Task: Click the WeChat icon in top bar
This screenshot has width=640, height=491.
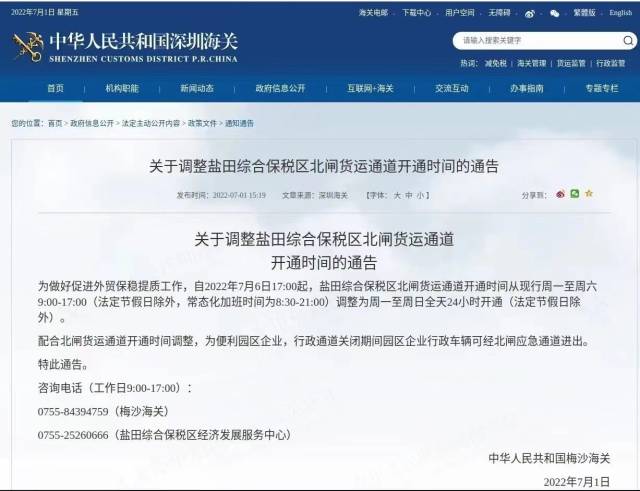Action: point(555,13)
